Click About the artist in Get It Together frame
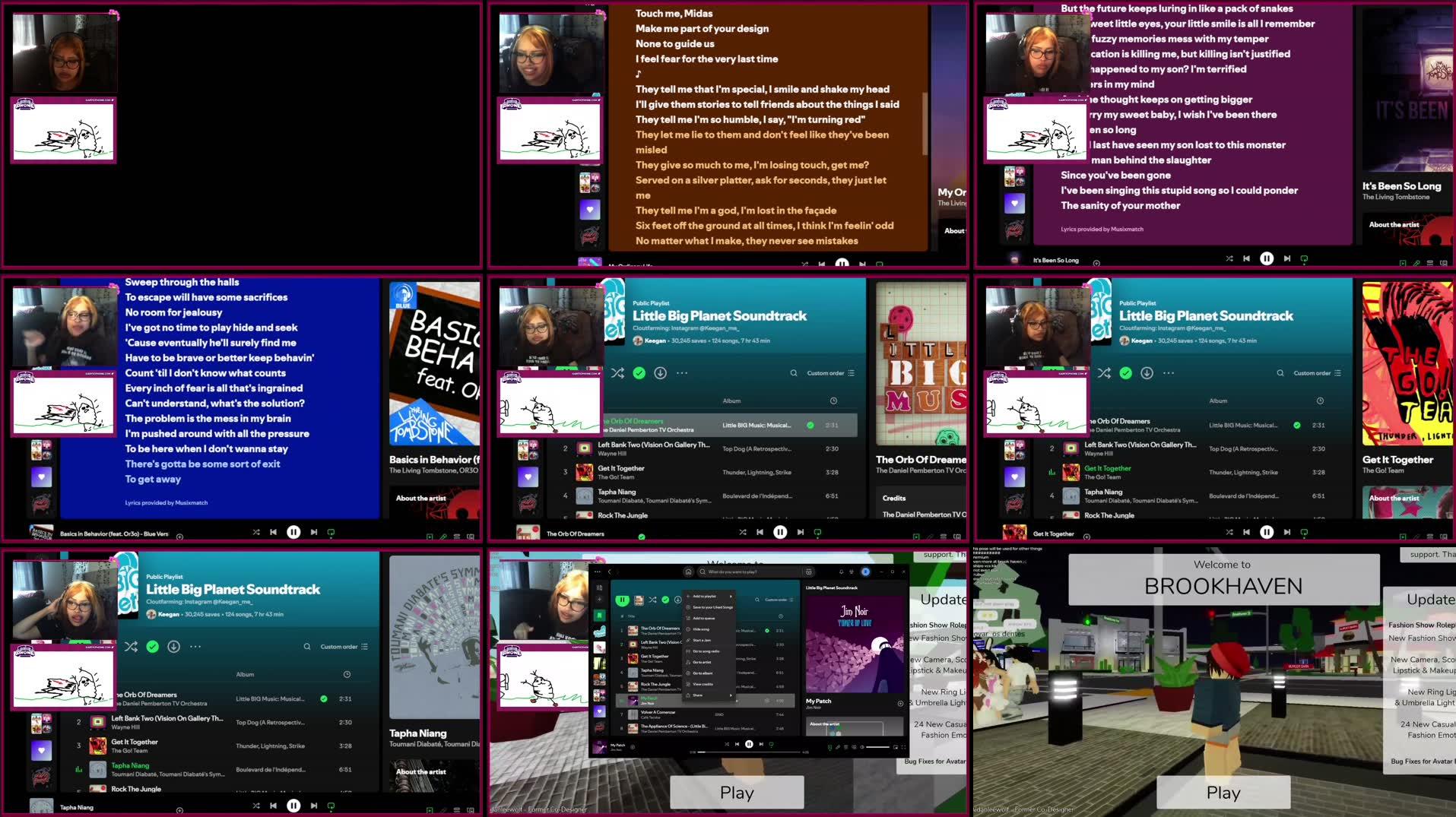 point(1394,498)
